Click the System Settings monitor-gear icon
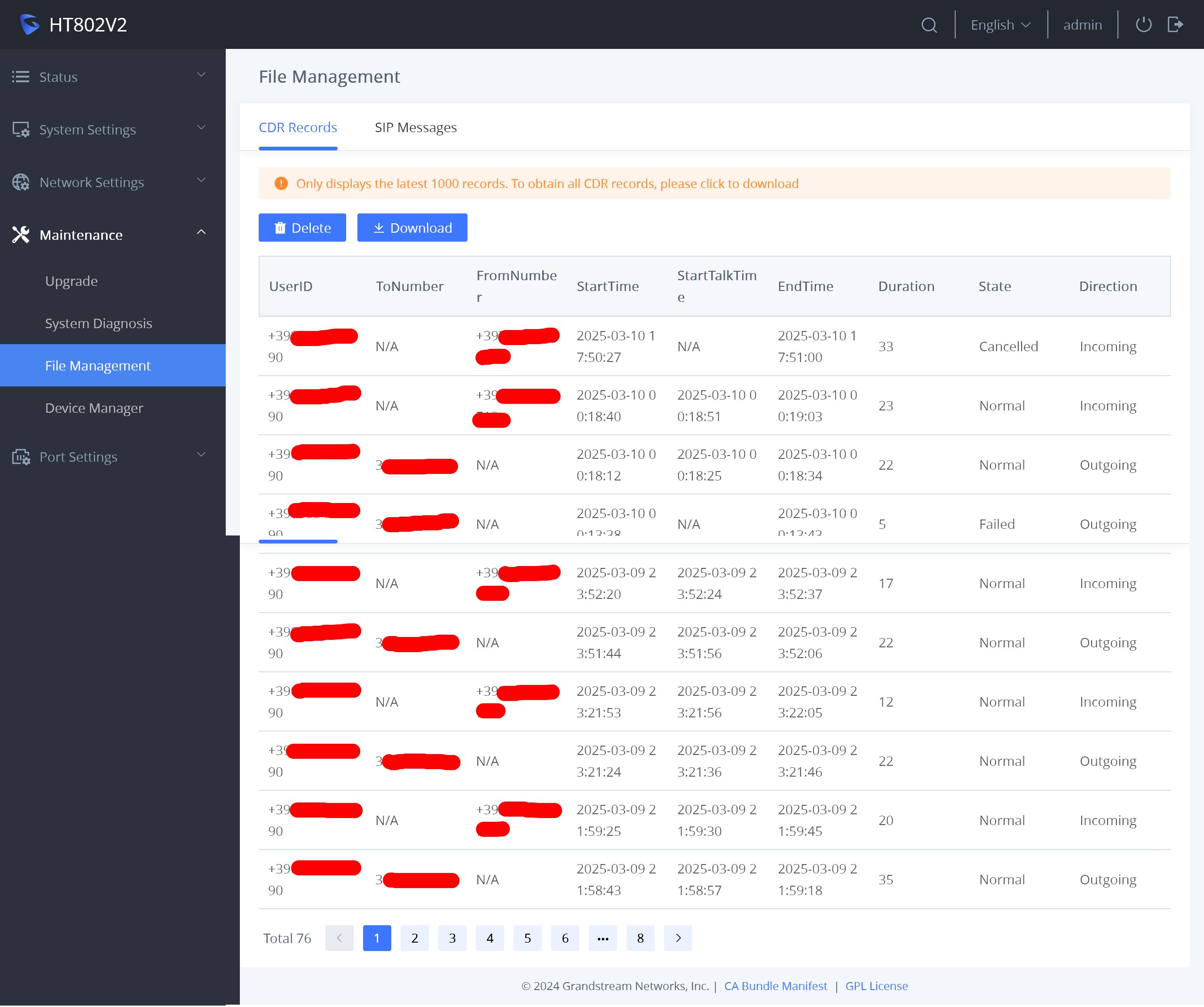Screen dimensions: 1204x1007 (21, 130)
